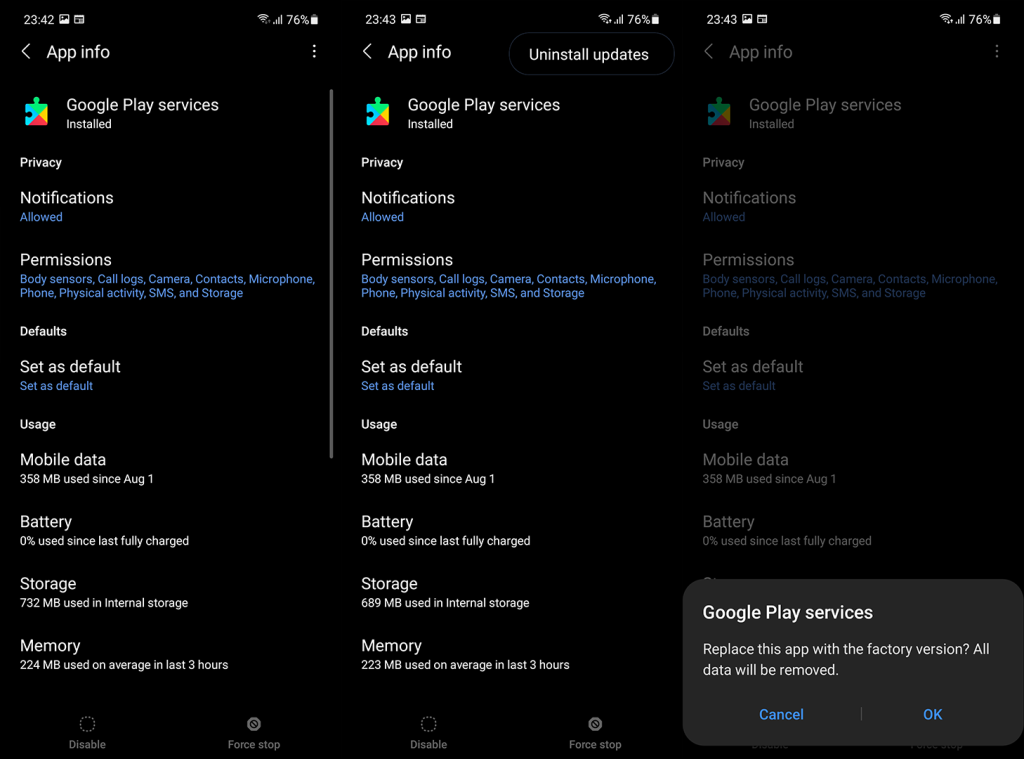Tap Google Play services dialog title
The height and width of the screenshot is (759, 1024).
(788, 612)
